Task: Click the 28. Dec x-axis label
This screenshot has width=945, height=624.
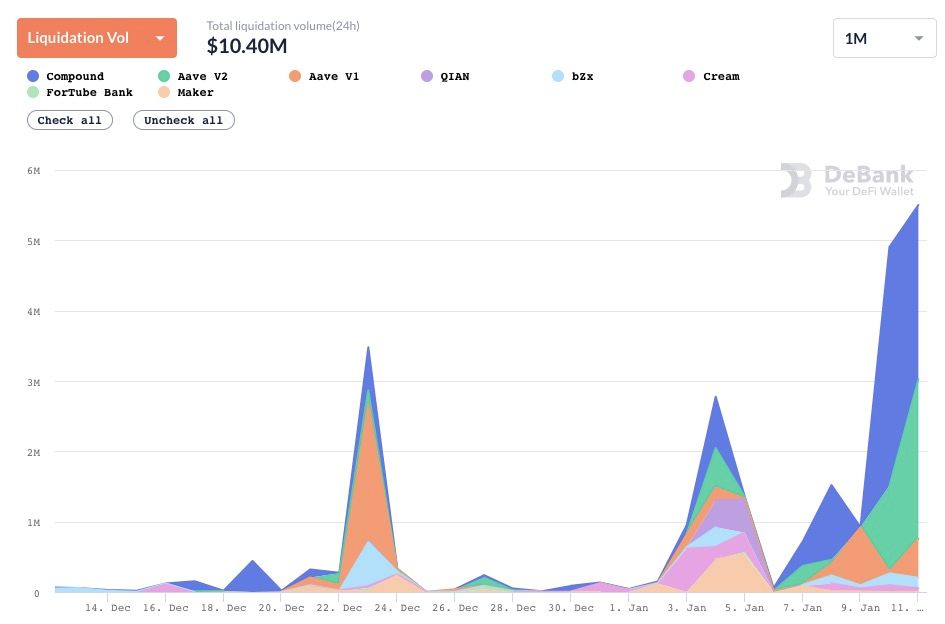Action: pos(512,608)
